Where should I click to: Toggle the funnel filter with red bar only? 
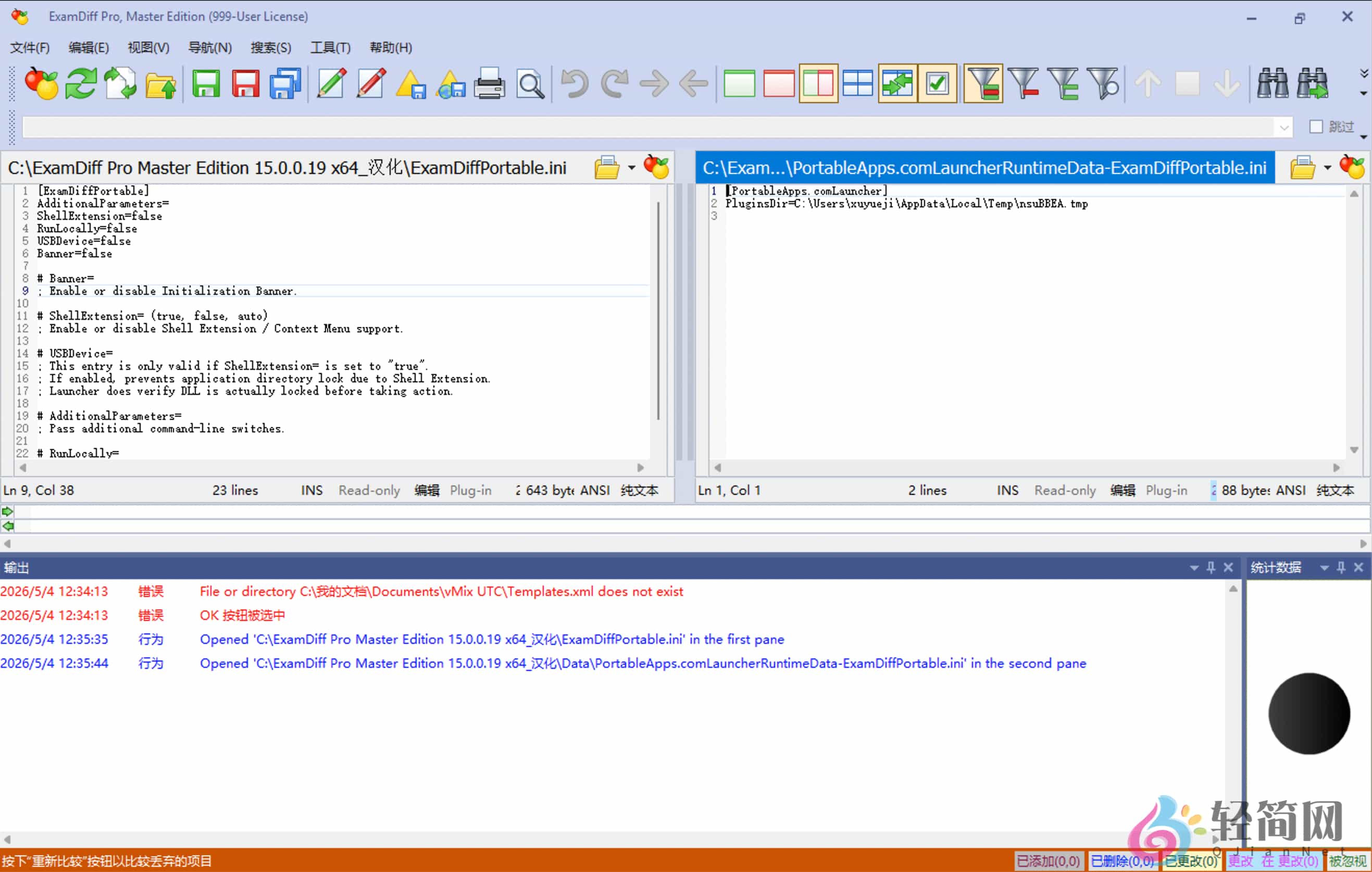tap(1024, 84)
